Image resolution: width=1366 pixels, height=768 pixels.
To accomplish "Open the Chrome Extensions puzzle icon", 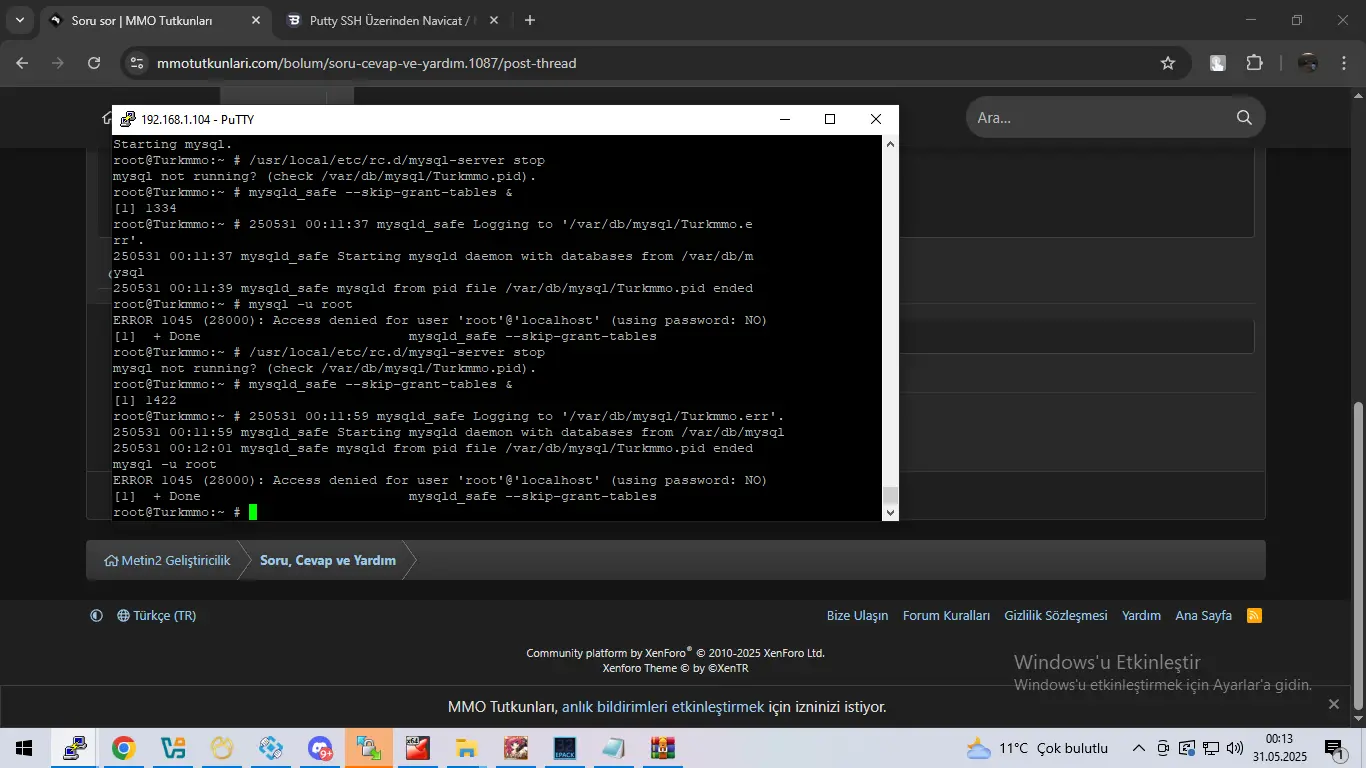I will click(x=1254, y=63).
